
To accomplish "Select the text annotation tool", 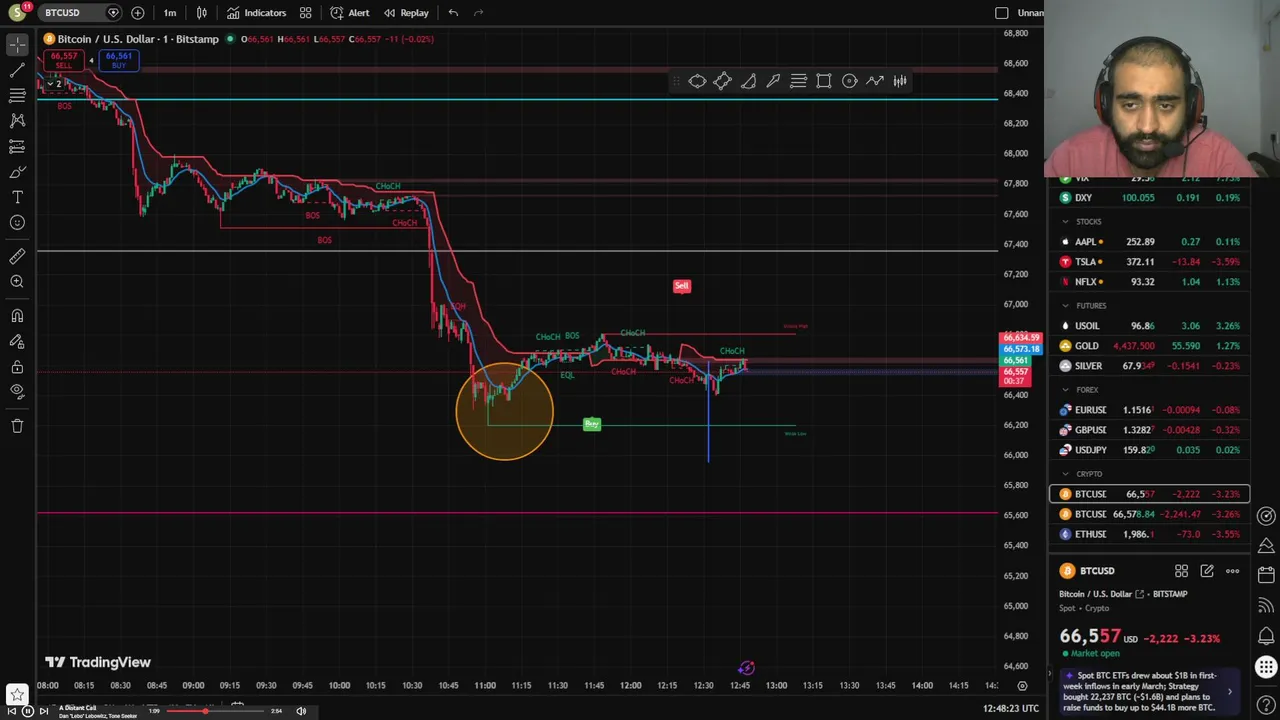I will [x=17, y=197].
